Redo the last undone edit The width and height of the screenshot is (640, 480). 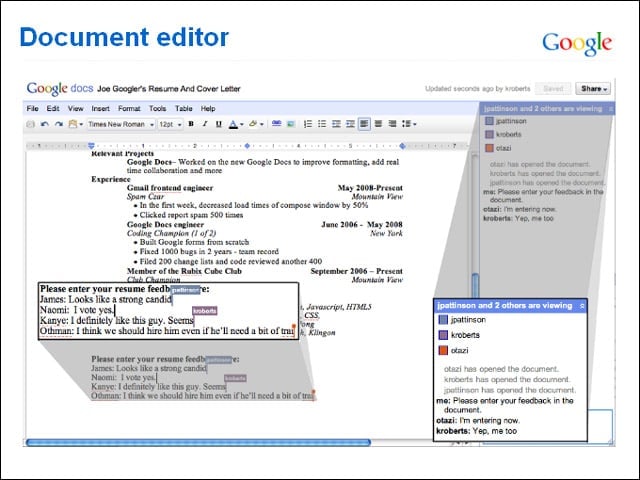point(59,124)
